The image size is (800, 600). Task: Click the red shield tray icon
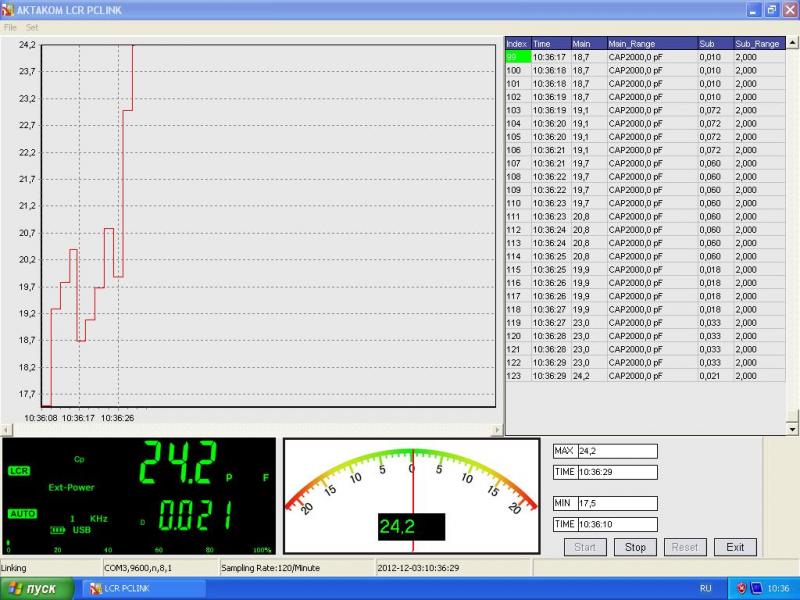[741, 588]
